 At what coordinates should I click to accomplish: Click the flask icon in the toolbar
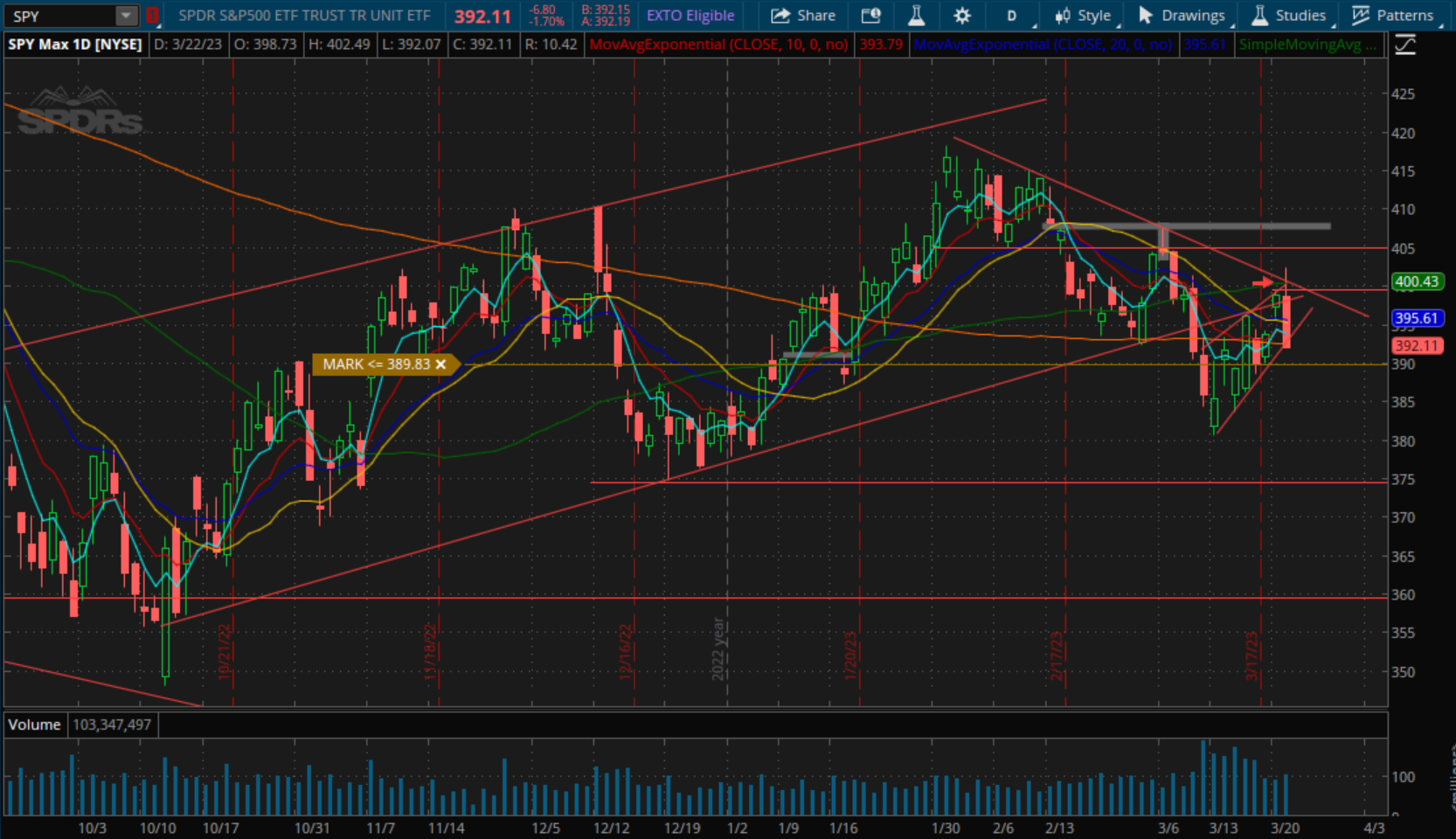[916, 16]
